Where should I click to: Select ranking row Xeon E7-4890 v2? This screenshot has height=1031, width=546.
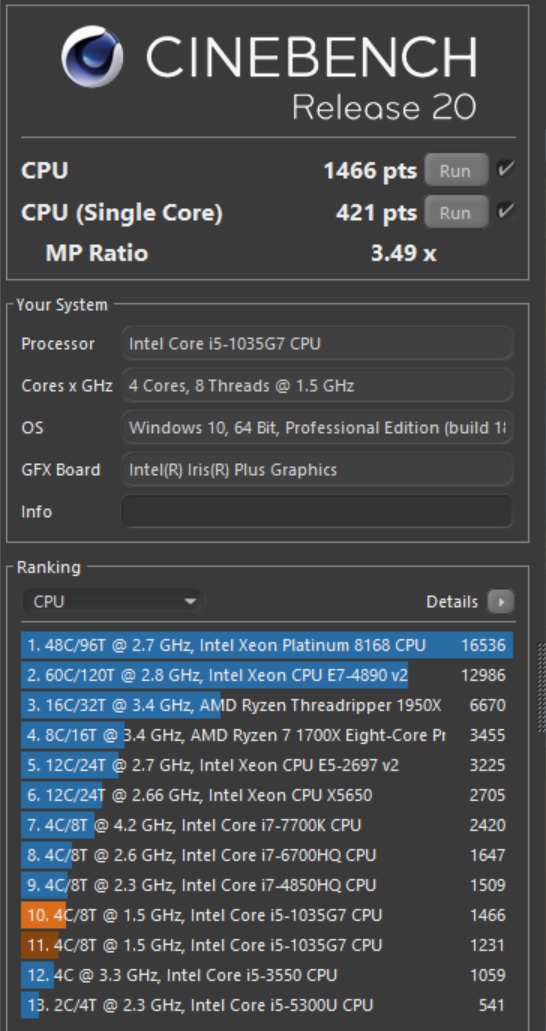267,675
